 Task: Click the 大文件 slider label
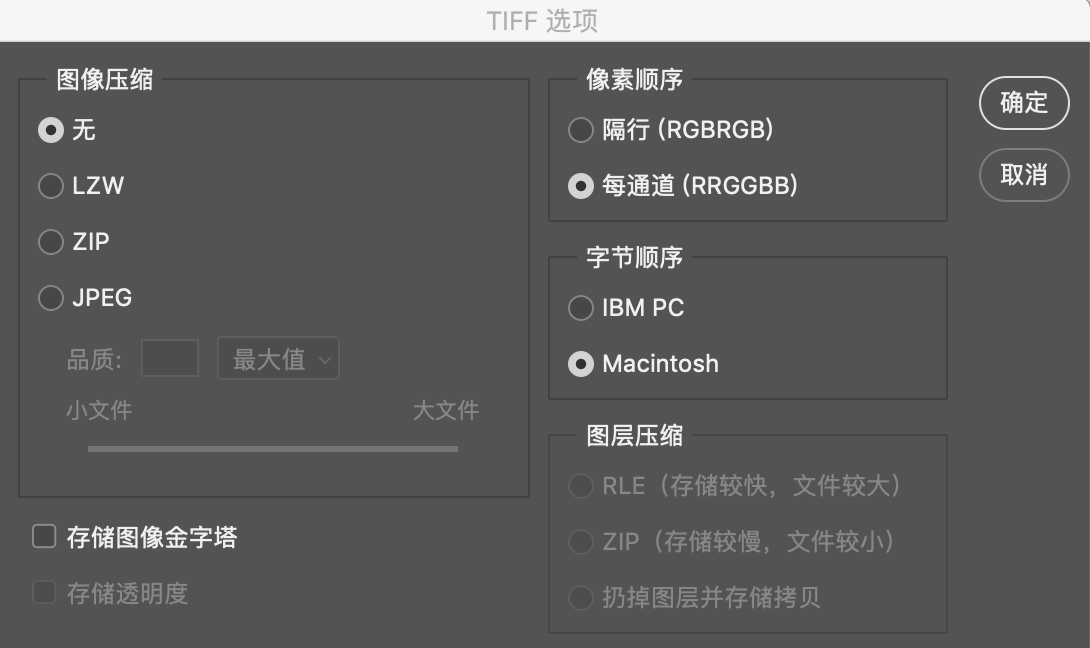click(x=446, y=410)
